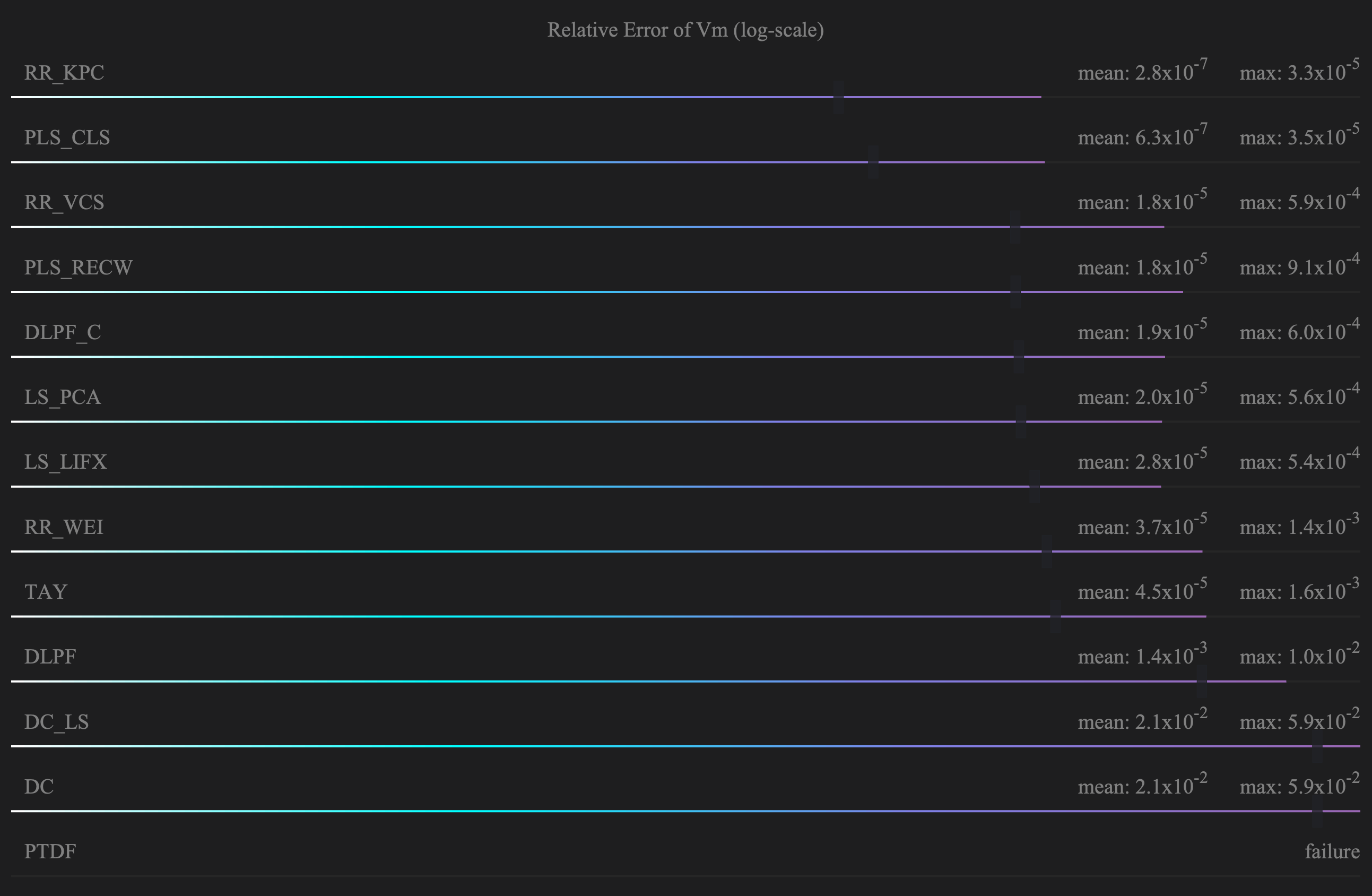The image size is (1372, 896).
Task: Click the DC mean value text
Action: pyautogui.click(x=1142, y=785)
